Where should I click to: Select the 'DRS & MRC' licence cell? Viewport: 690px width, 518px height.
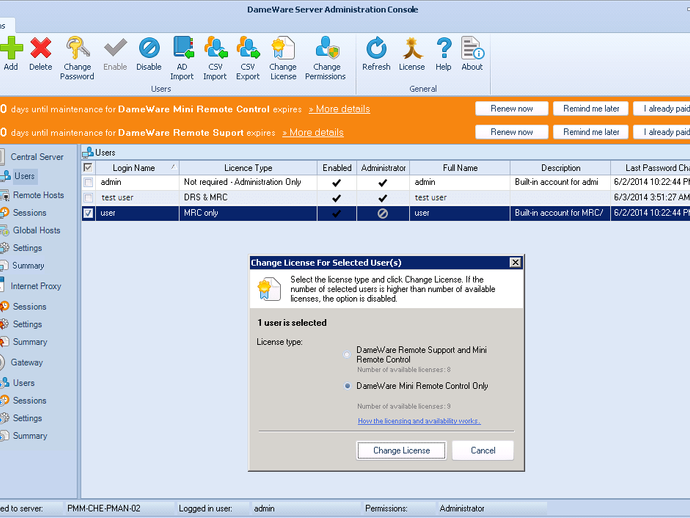point(248,198)
